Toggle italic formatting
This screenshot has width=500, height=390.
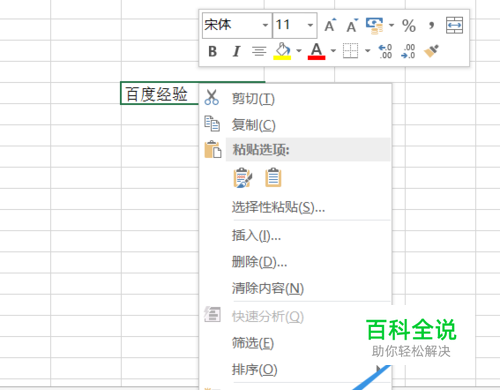point(236,51)
